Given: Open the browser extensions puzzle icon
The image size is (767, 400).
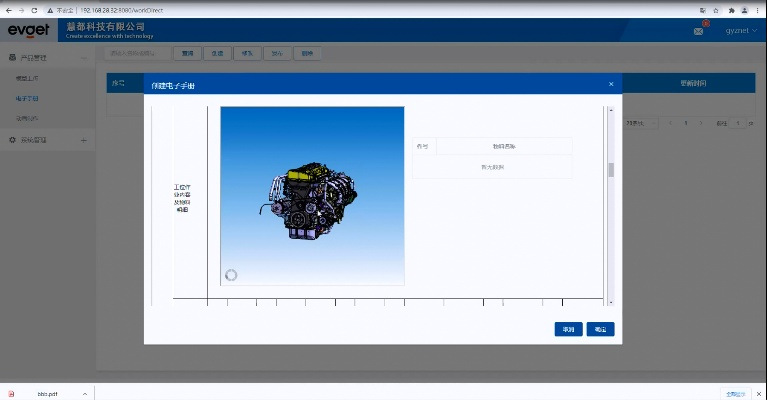Looking at the screenshot, I should (x=731, y=10).
